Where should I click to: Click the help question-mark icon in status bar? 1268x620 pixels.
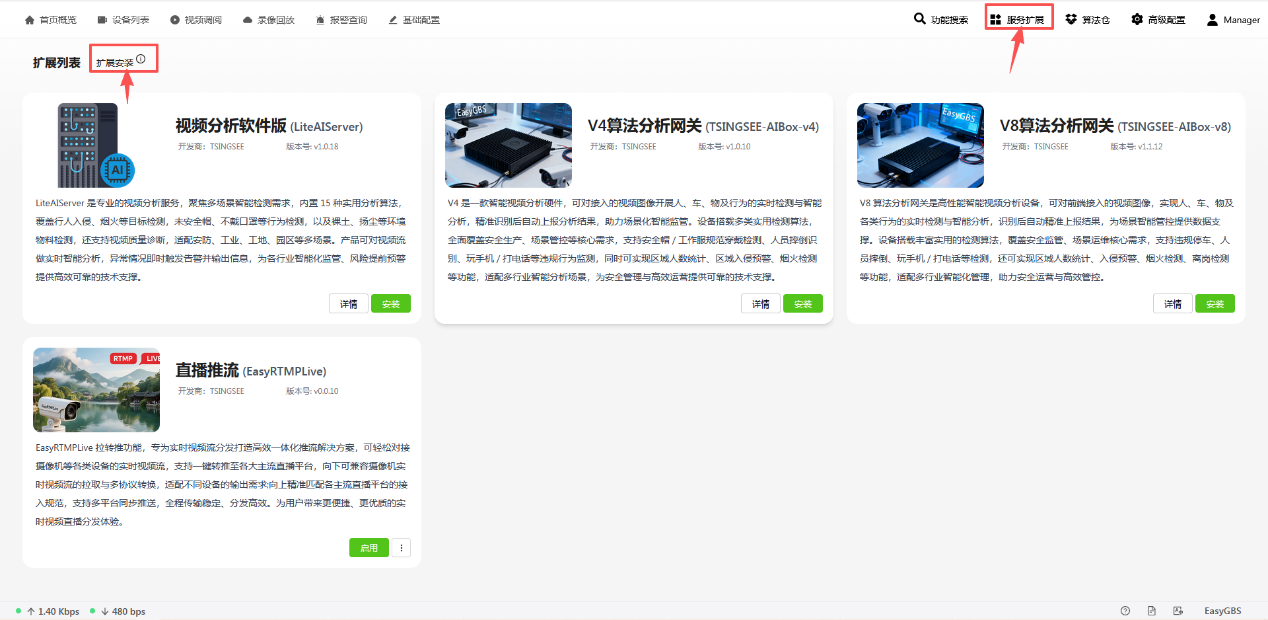coord(1125,611)
